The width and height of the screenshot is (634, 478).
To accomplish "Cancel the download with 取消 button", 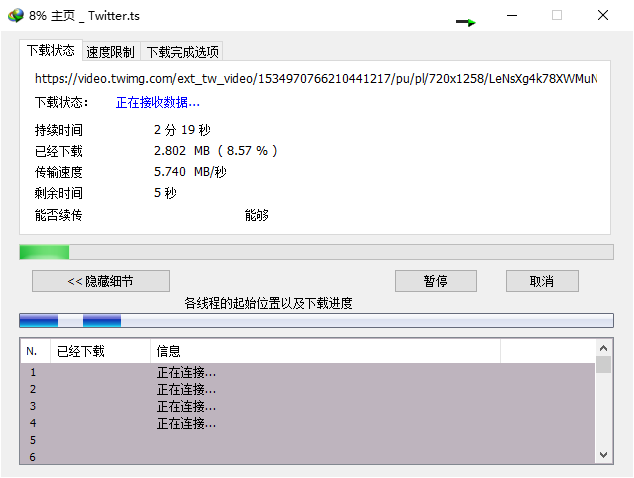I will (542, 281).
